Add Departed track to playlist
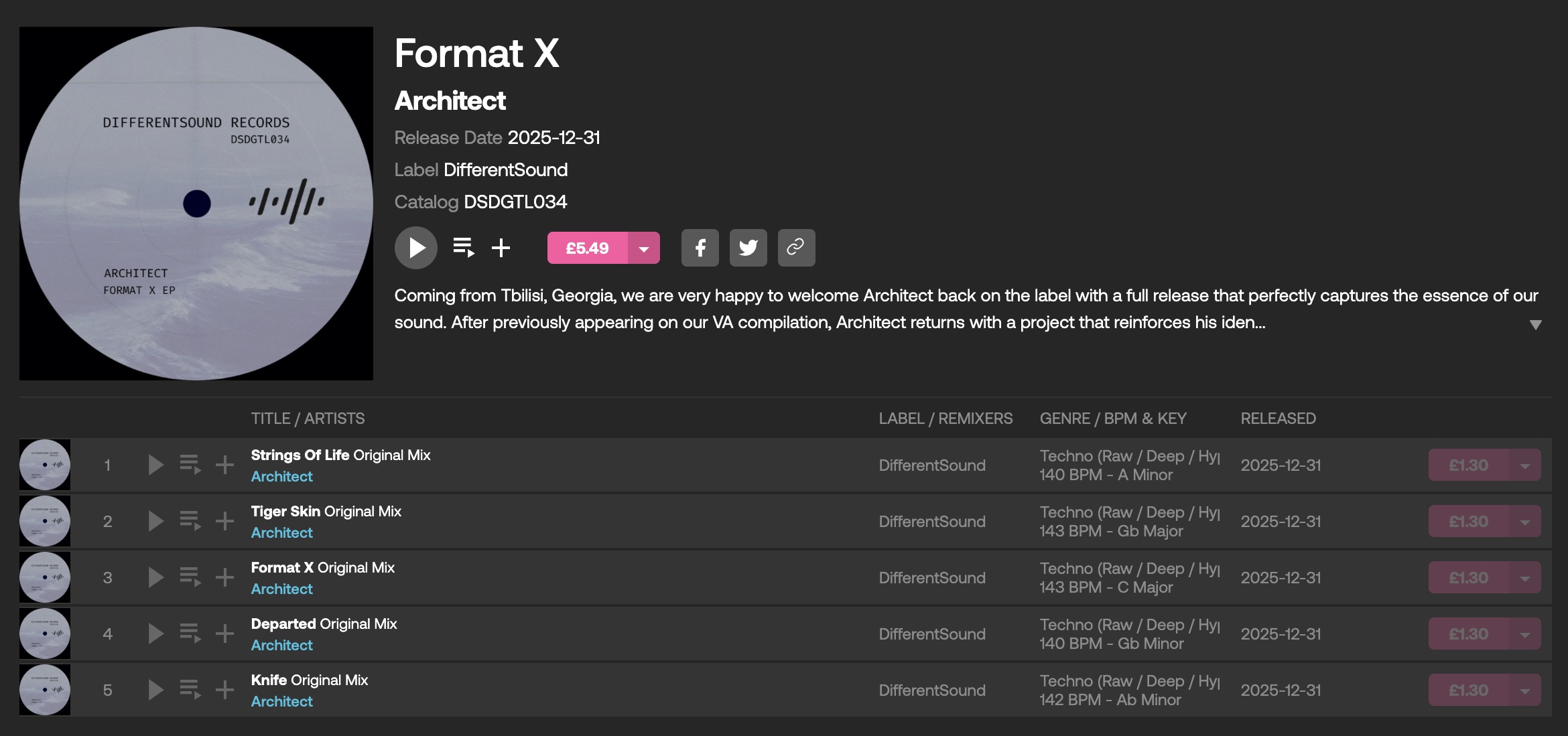The image size is (1568, 736). coord(224,634)
